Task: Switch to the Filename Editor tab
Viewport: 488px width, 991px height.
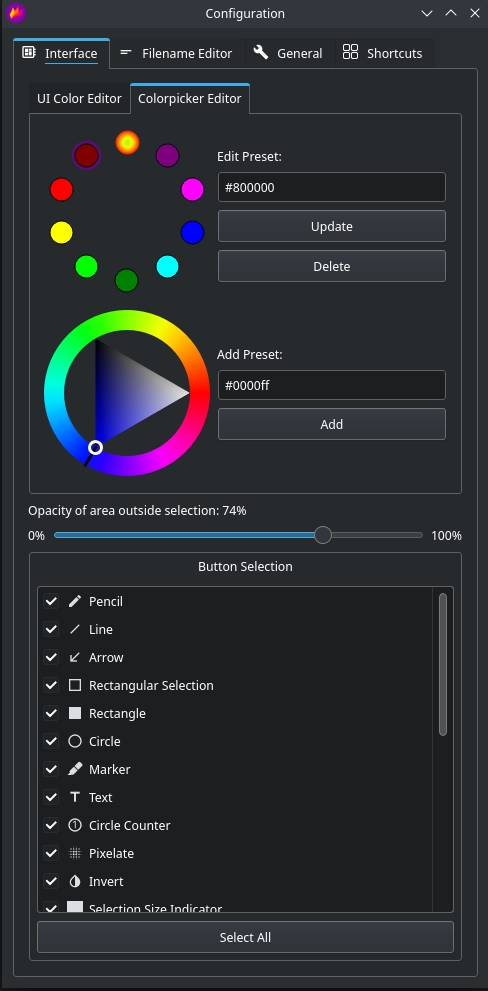Action: click(x=176, y=54)
